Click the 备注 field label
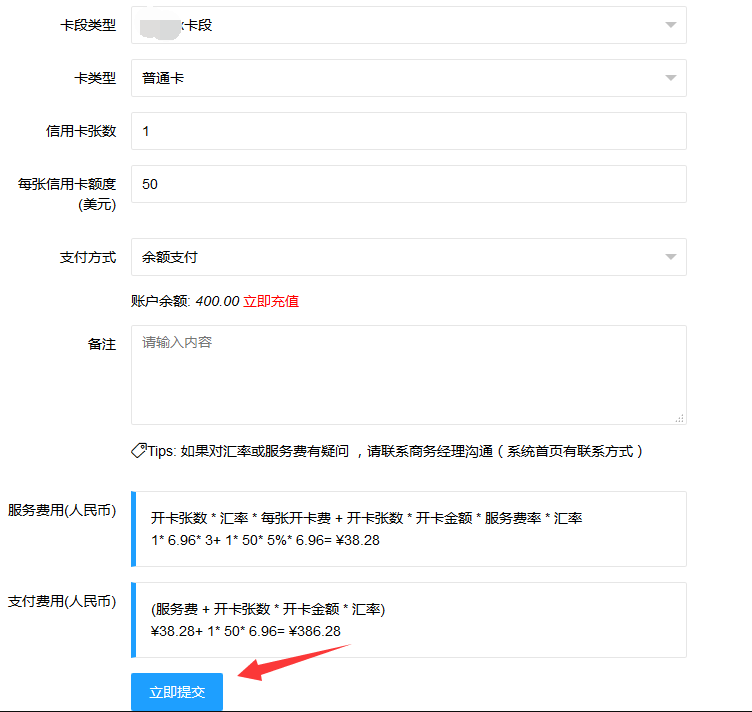 coord(102,344)
